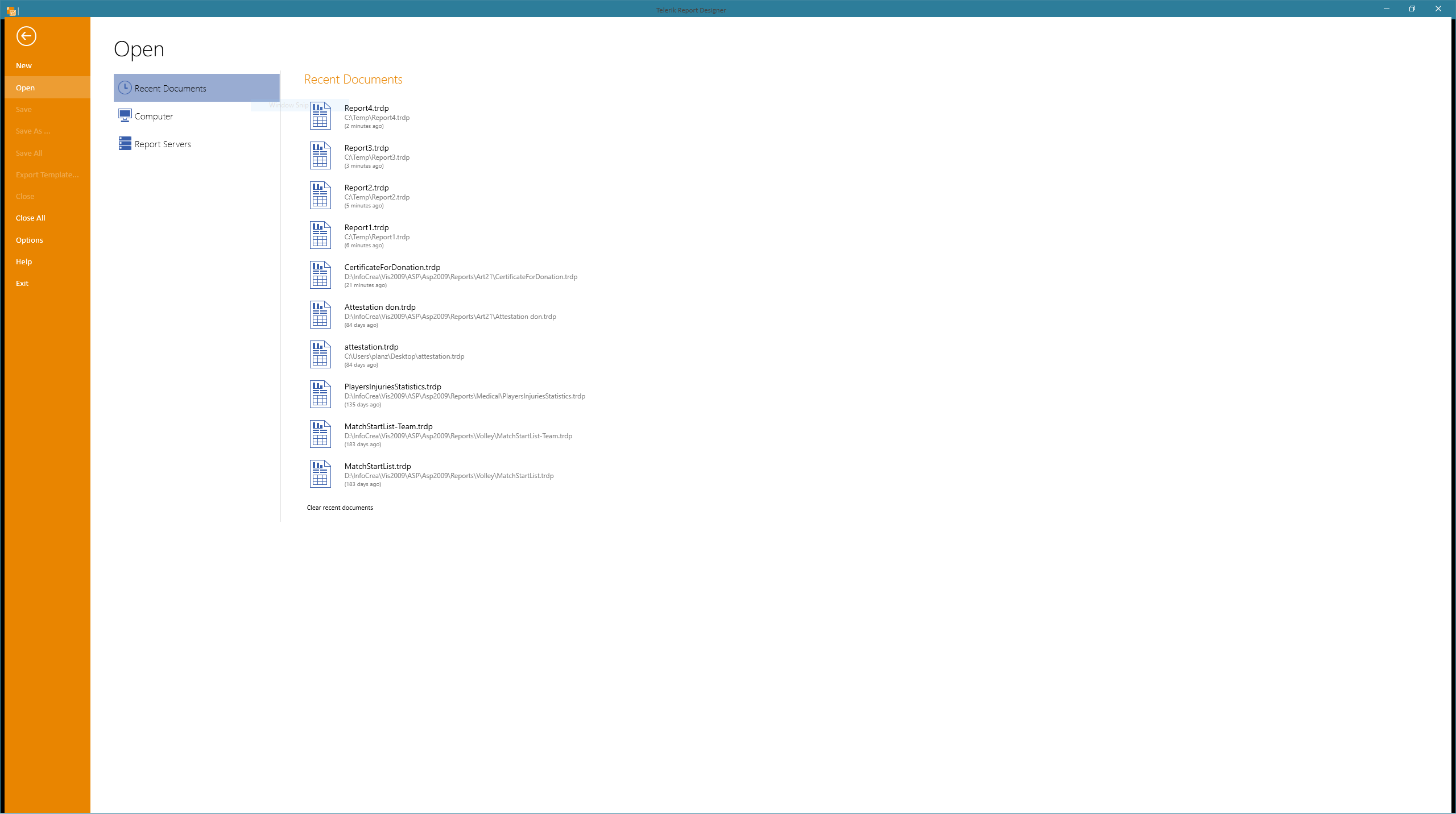Viewport: 1456px width, 814px height.
Task: Select the New menu item
Action: click(x=24, y=66)
